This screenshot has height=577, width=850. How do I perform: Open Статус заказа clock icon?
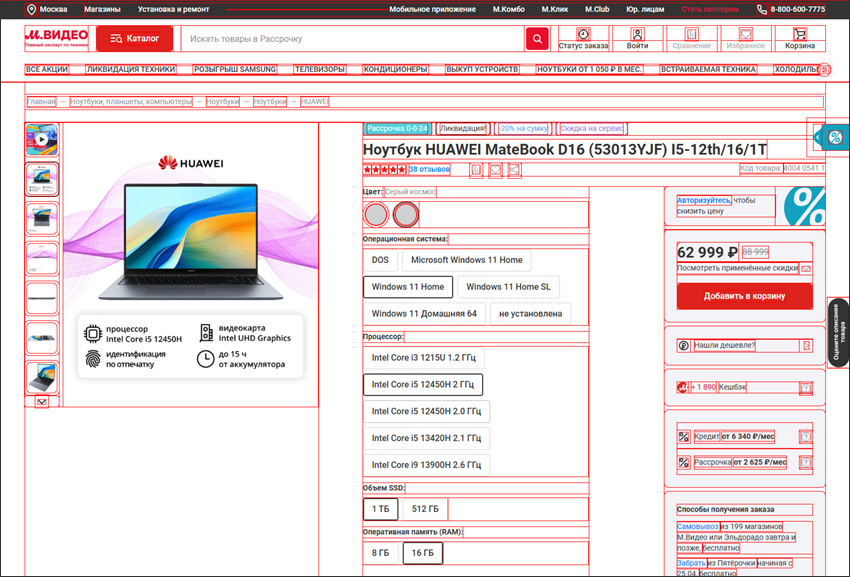[x=583, y=34]
